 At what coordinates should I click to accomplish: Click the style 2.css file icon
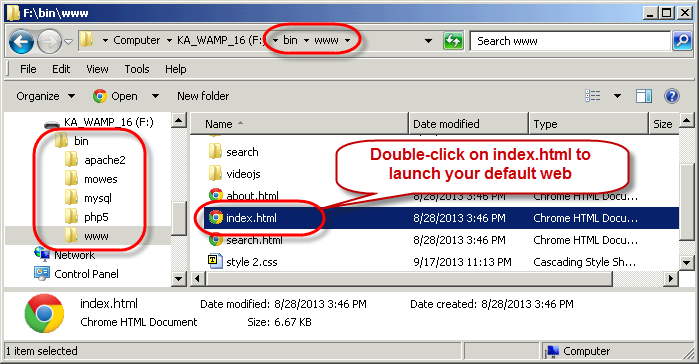(x=215, y=261)
